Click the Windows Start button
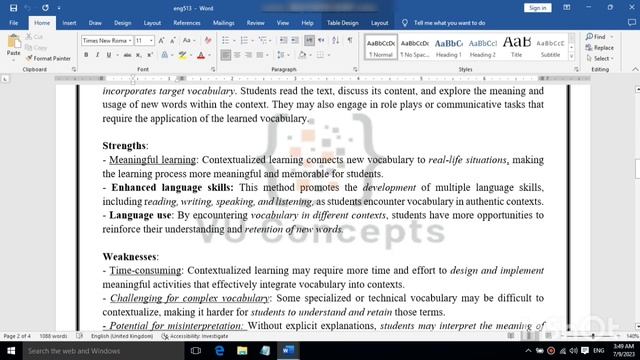The image size is (640, 360). [x=11, y=351]
